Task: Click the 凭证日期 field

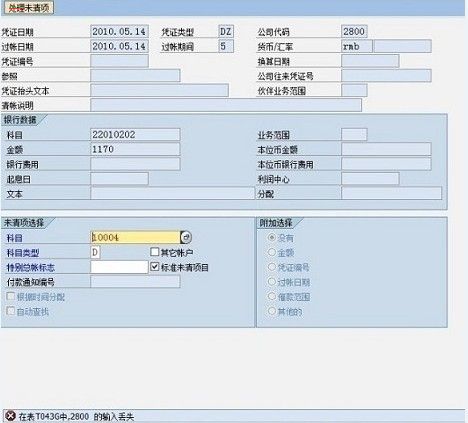Action: 119,32
